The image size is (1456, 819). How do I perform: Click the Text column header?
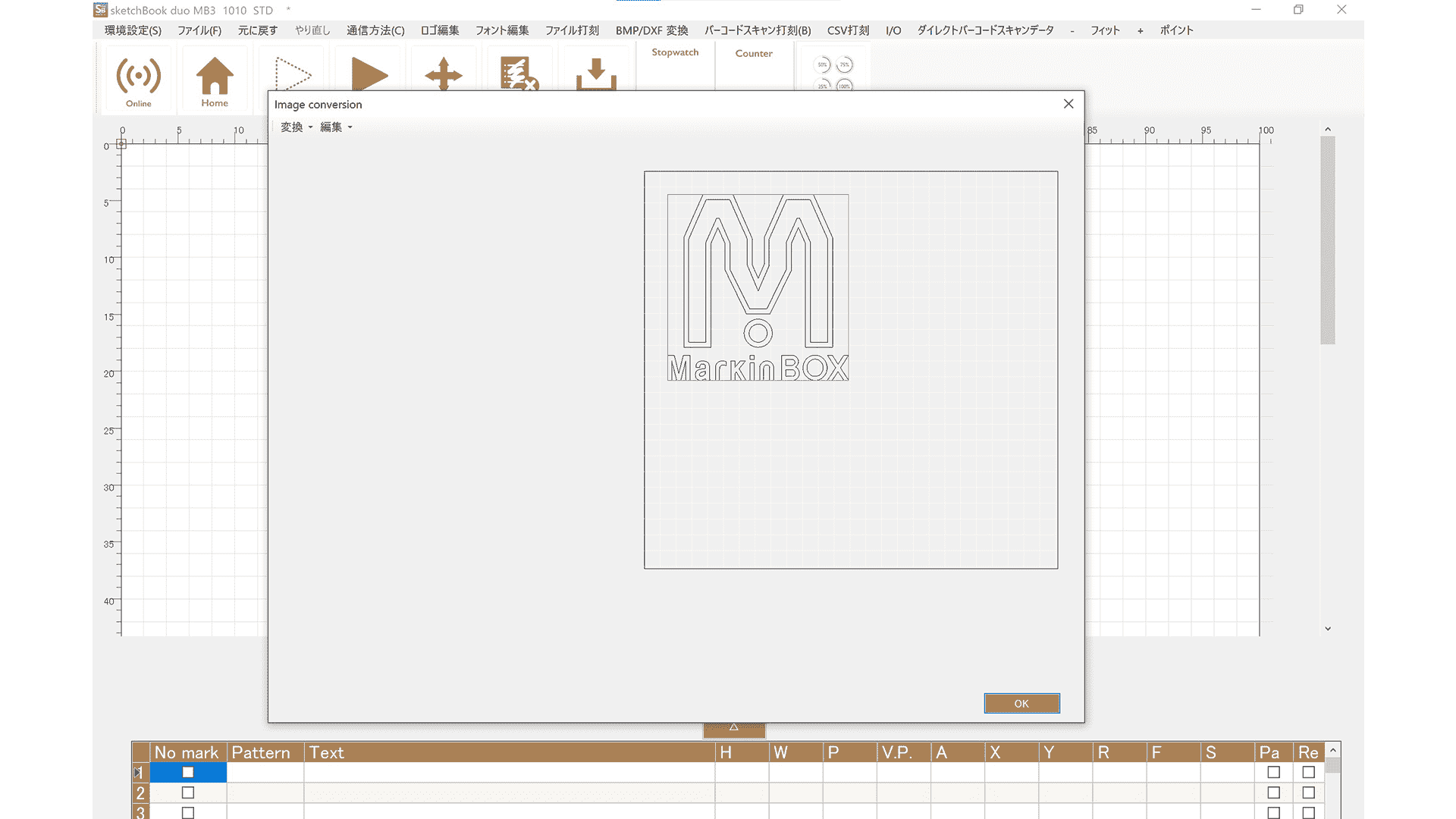click(510, 752)
